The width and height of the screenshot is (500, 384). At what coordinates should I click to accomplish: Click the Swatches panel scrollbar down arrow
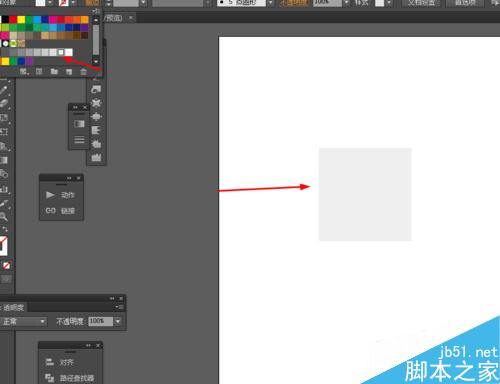tap(96, 61)
